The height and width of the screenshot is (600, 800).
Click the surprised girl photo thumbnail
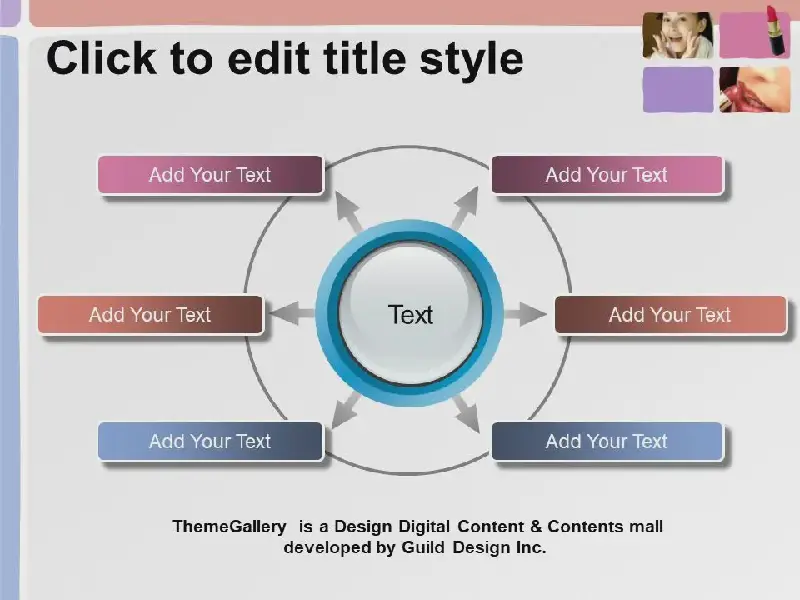click(677, 35)
